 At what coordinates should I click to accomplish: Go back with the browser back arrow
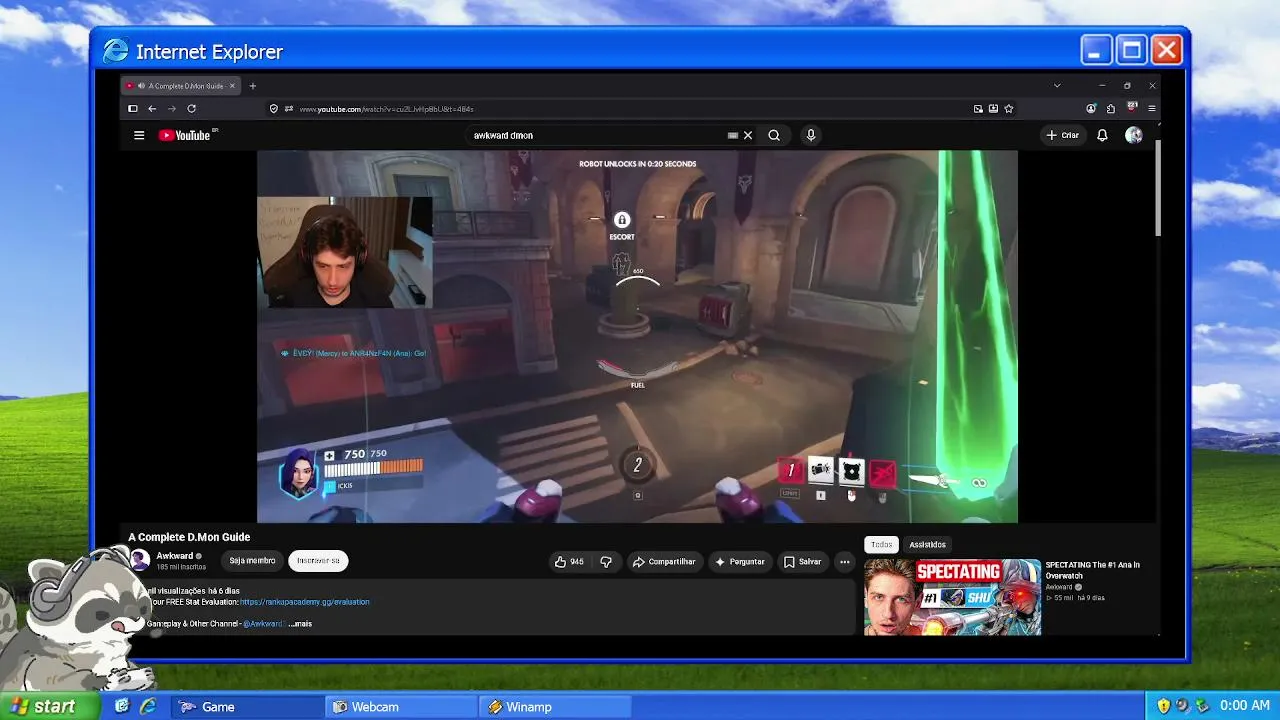click(x=152, y=109)
